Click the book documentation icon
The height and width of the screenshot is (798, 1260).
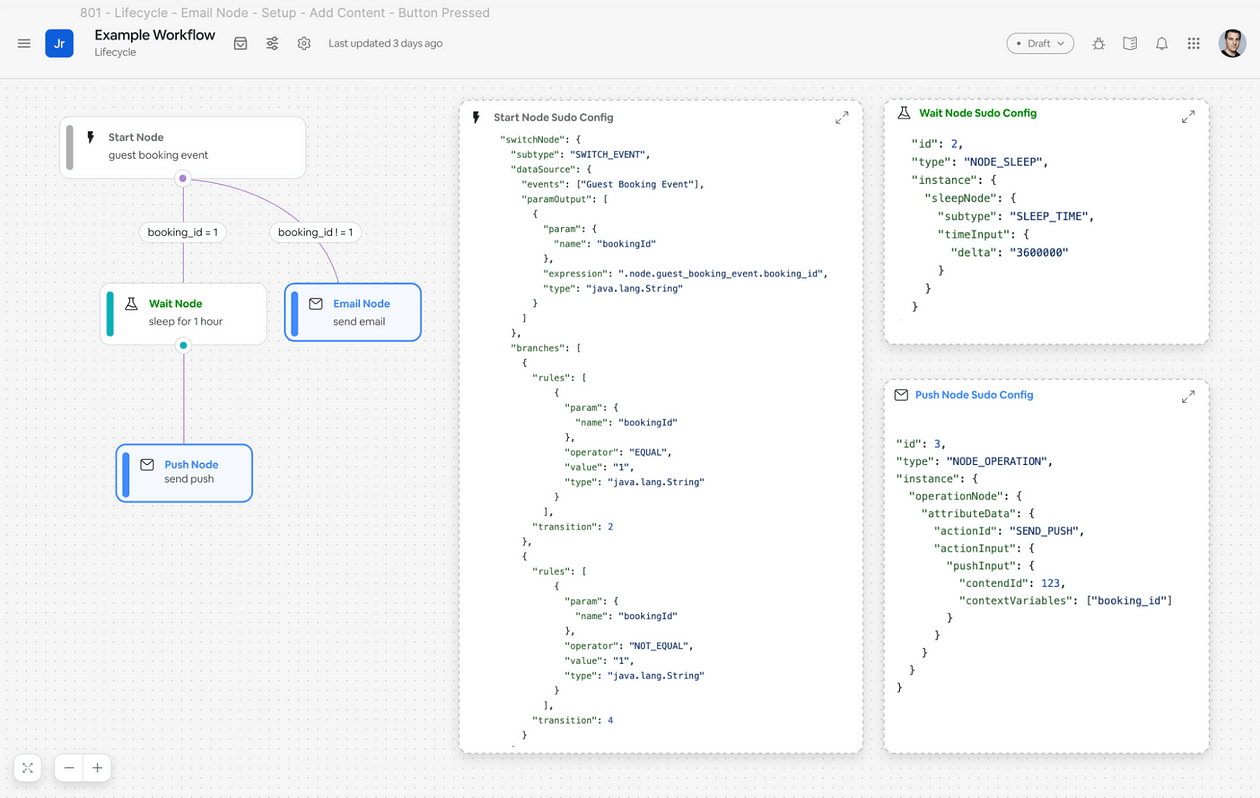coord(1130,43)
